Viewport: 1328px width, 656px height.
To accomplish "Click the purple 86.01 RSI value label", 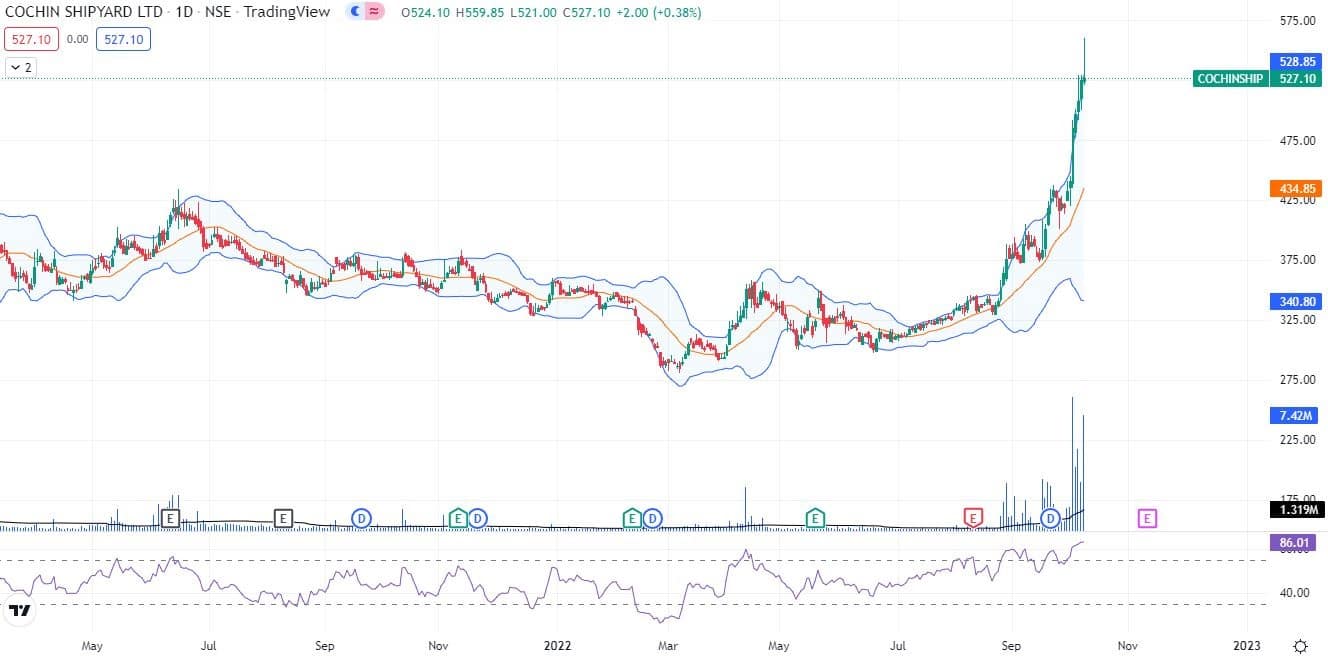I will click(x=1295, y=543).
